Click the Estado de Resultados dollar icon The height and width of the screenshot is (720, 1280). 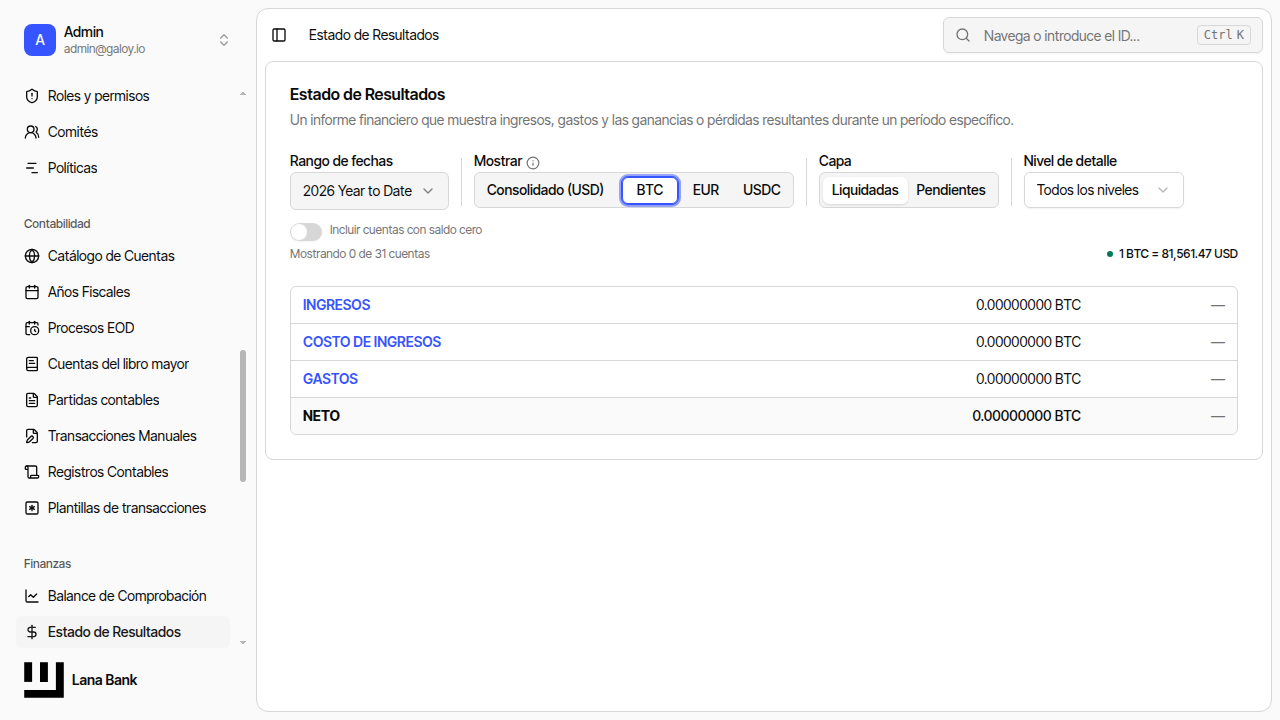point(32,632)
